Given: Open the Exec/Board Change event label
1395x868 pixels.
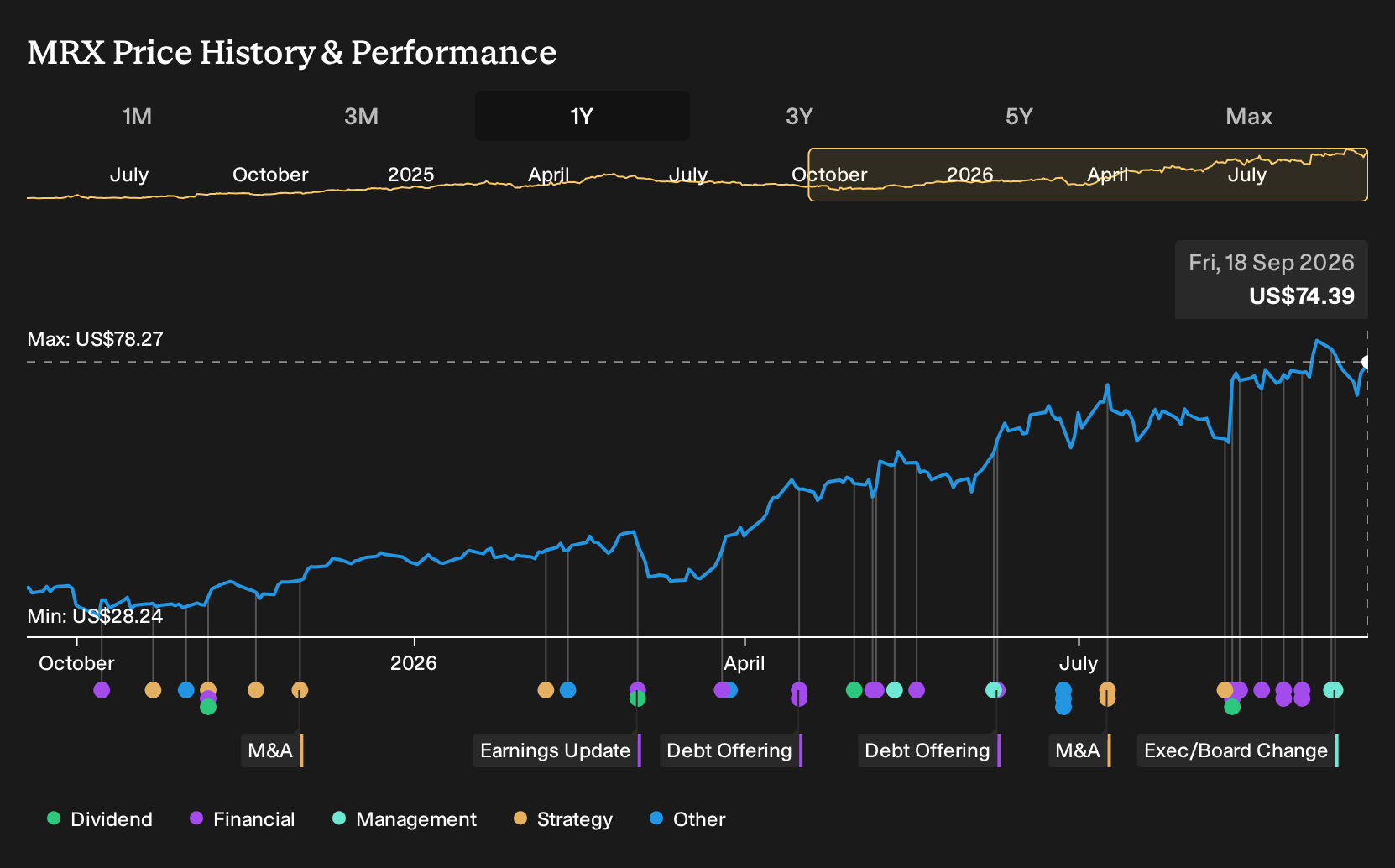Looking at the screenshot, I should click(1238, 750).
